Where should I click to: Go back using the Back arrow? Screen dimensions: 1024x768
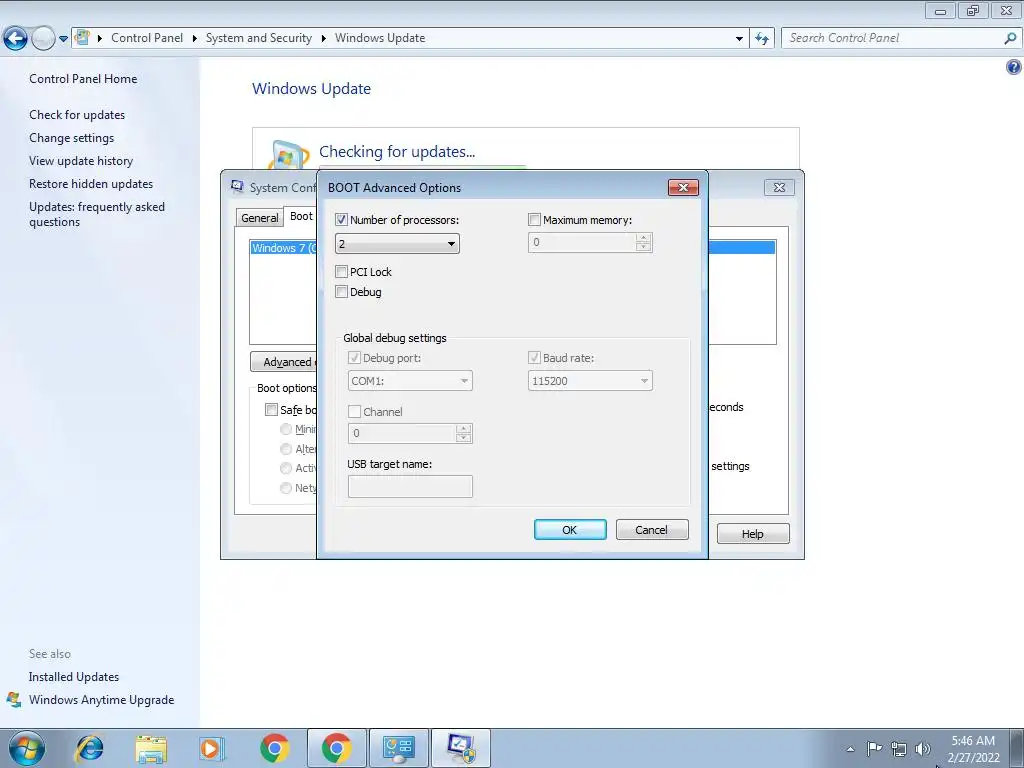15,39
